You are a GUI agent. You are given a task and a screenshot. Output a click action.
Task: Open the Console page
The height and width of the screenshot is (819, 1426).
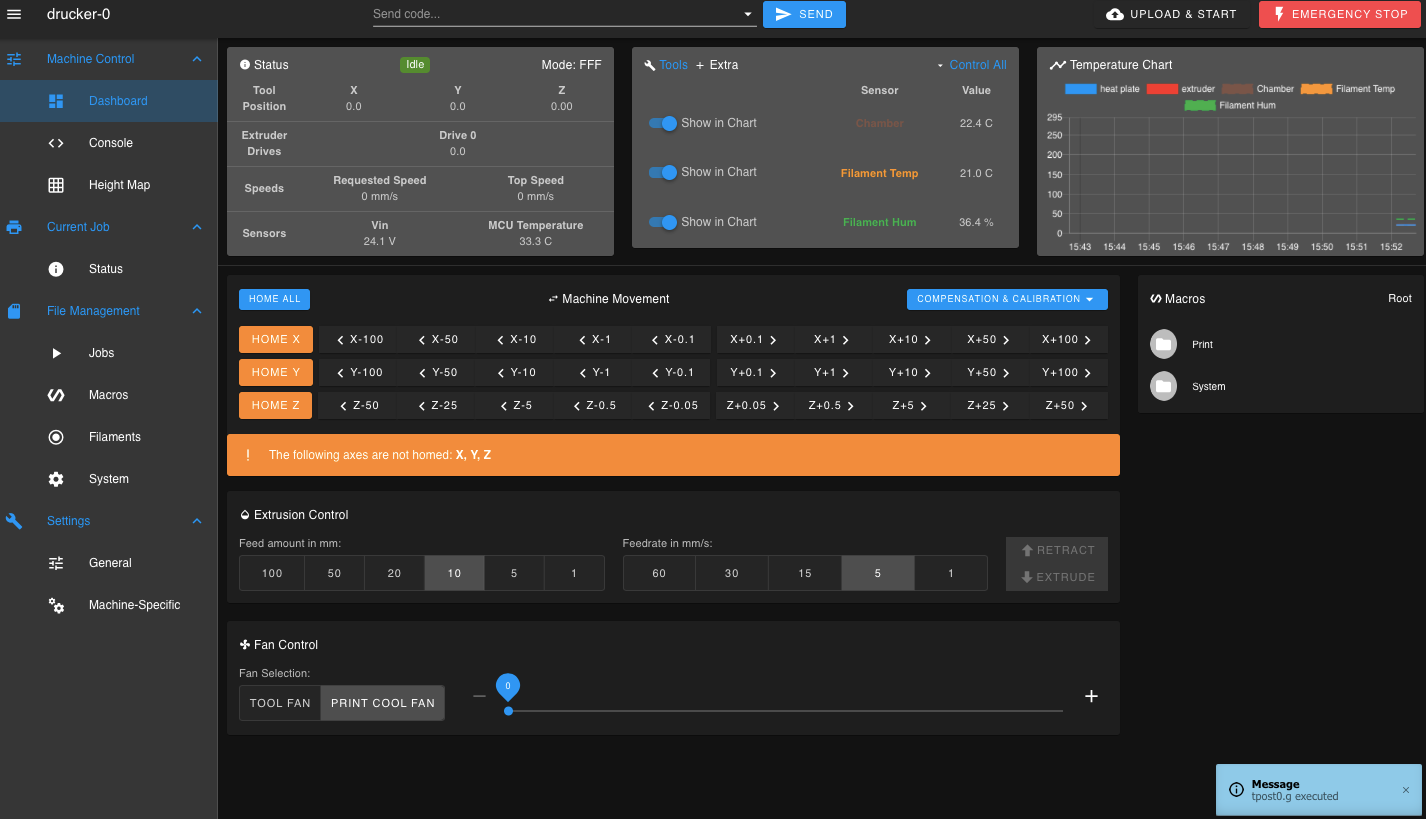pyautogui.click(x=109, y=143)
